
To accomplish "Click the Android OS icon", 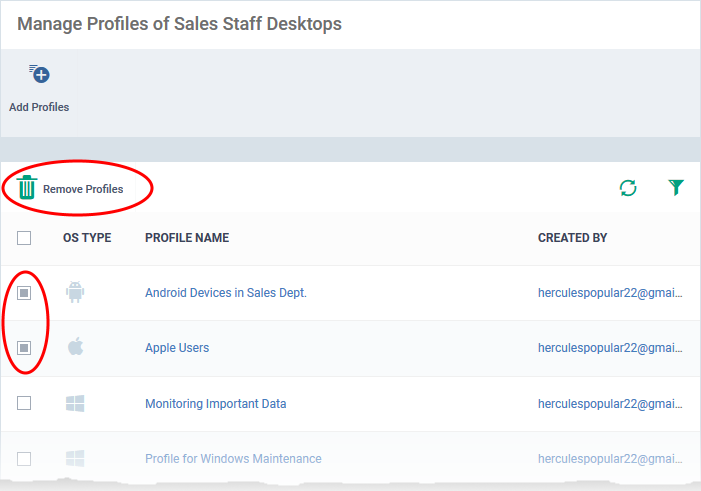I will [x=75, y=292].
